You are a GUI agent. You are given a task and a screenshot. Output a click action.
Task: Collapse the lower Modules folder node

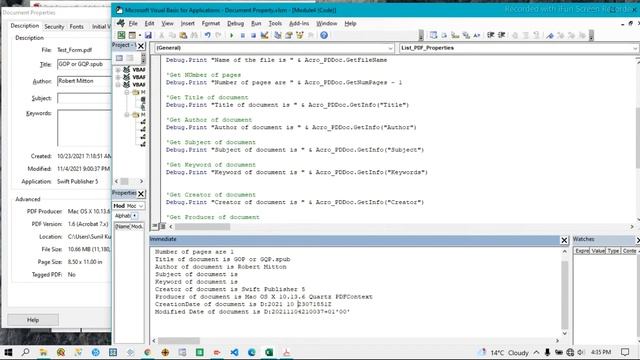click(x=127, y=115)
